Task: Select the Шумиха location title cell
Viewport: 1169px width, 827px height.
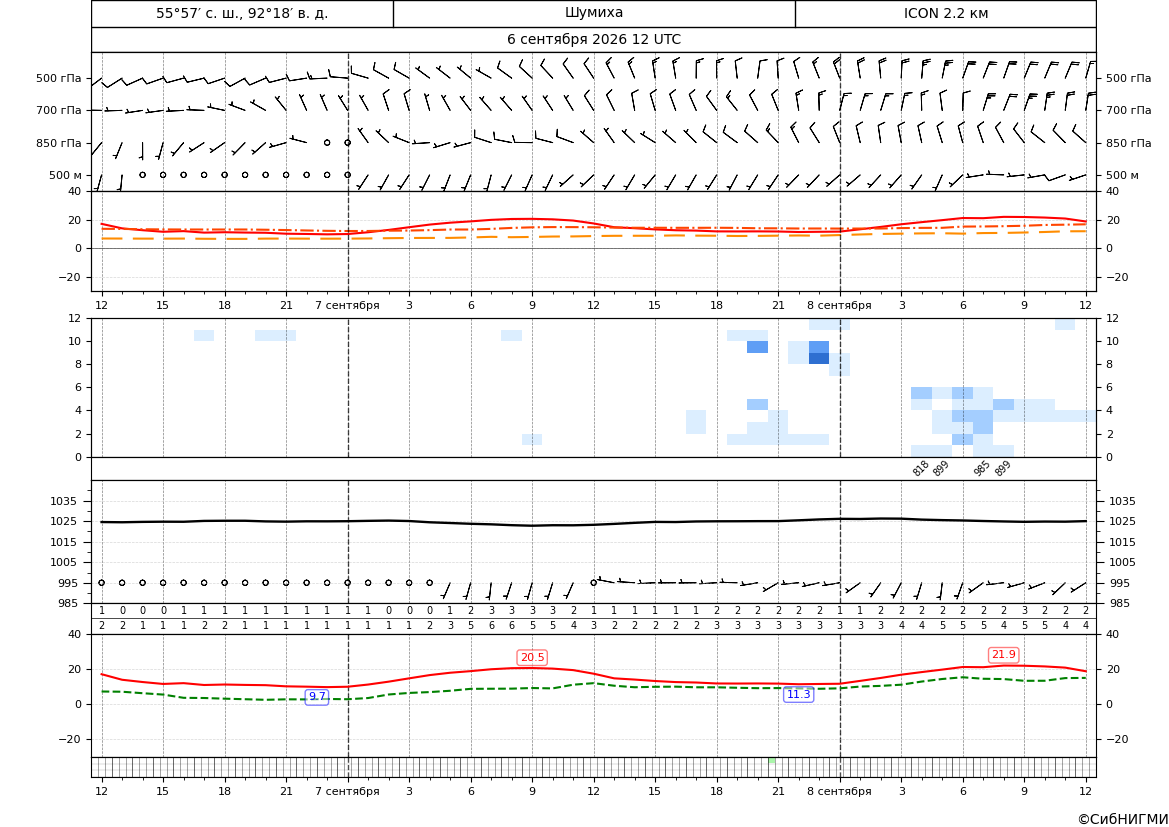Action: tap(594, 14)
